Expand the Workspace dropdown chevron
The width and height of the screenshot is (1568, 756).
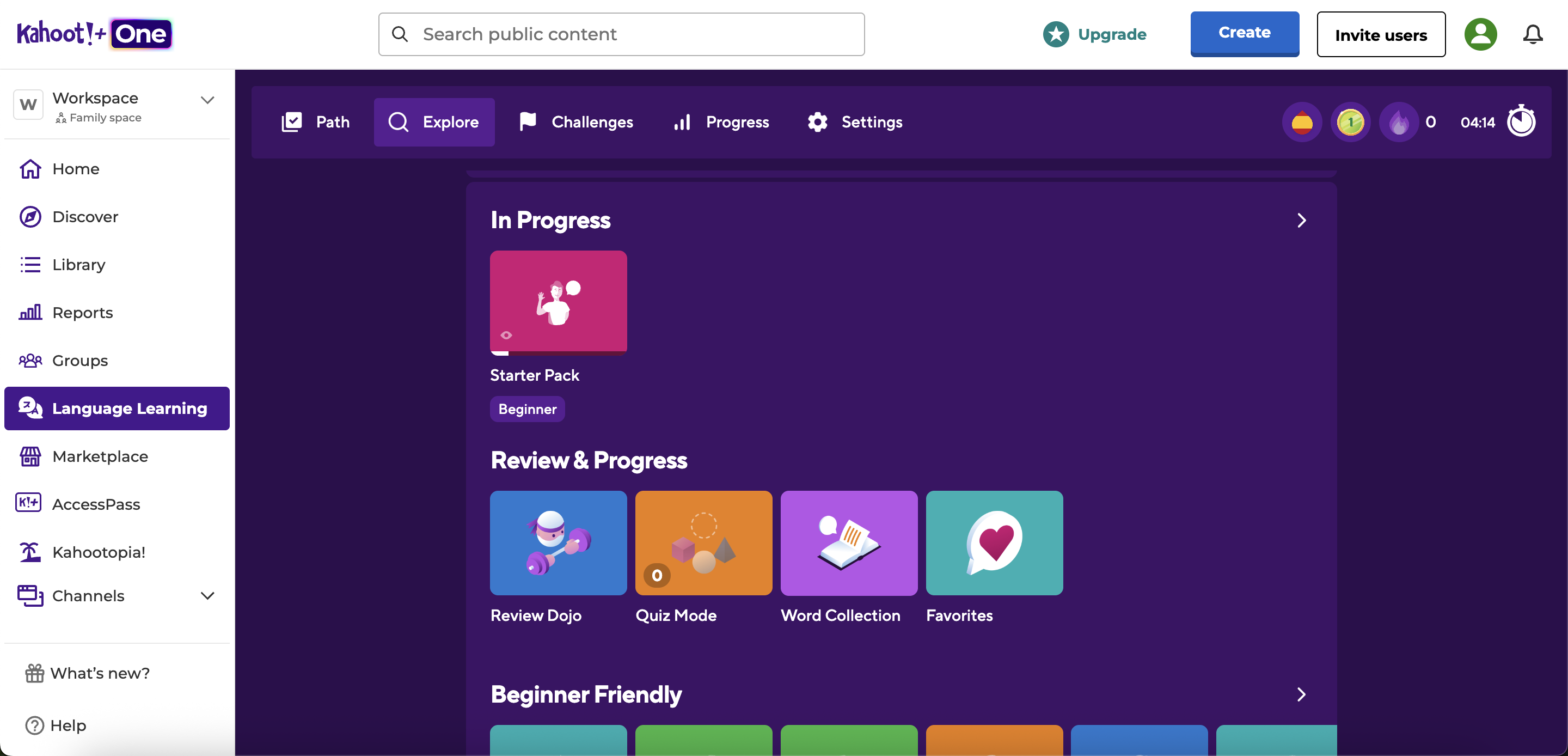coord(207,100)
